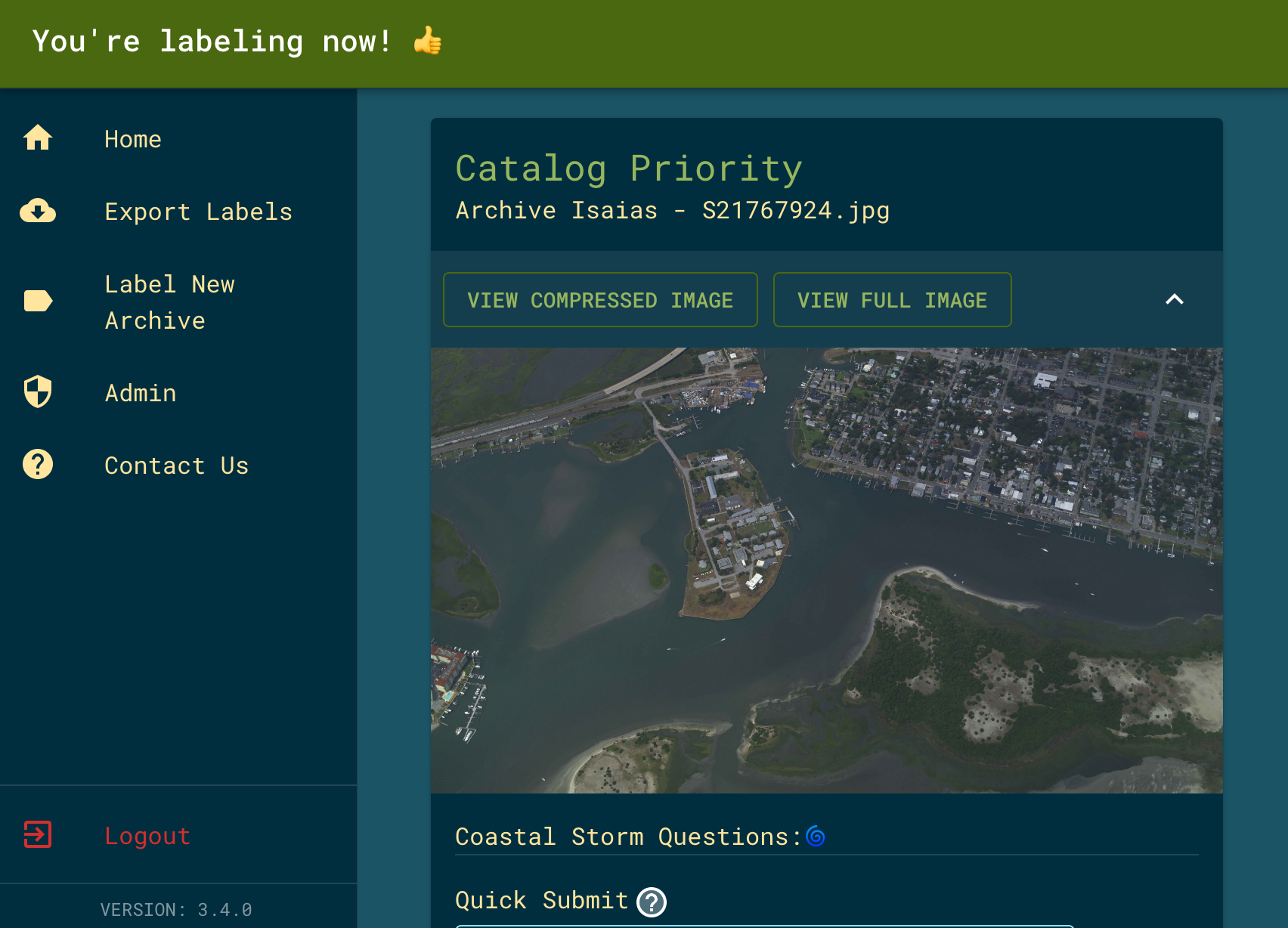Click the cloud download icon for Export Labels

pyautogui.click(x=37, y=212)
